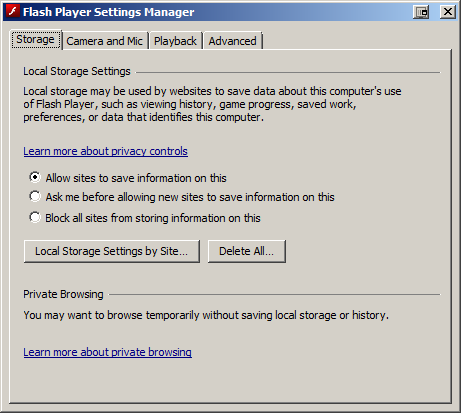The image size is (461, 413).
Task: Switch to the Storage tab
Action: click(x=35, y=40)
